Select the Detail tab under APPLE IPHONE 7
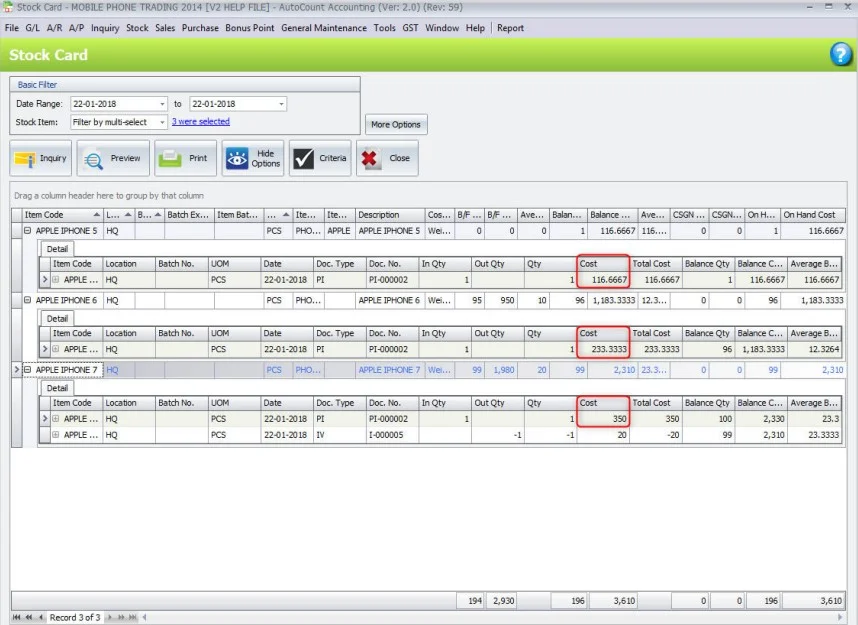The width and height of the screenshot is (858, 625). [57, 388]
